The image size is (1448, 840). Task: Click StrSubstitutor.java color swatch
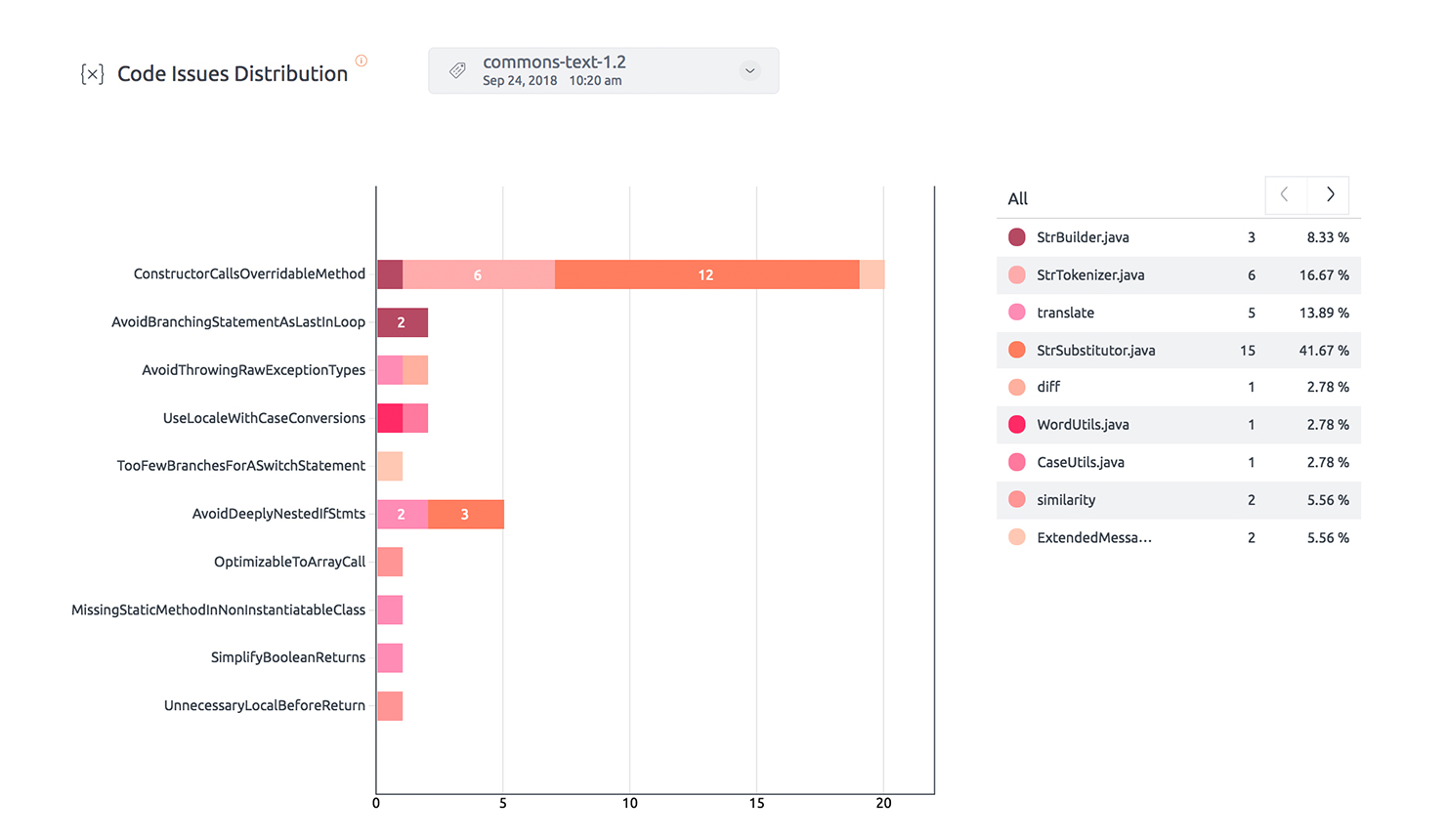pyautogui.click(x=1017, y=350)
